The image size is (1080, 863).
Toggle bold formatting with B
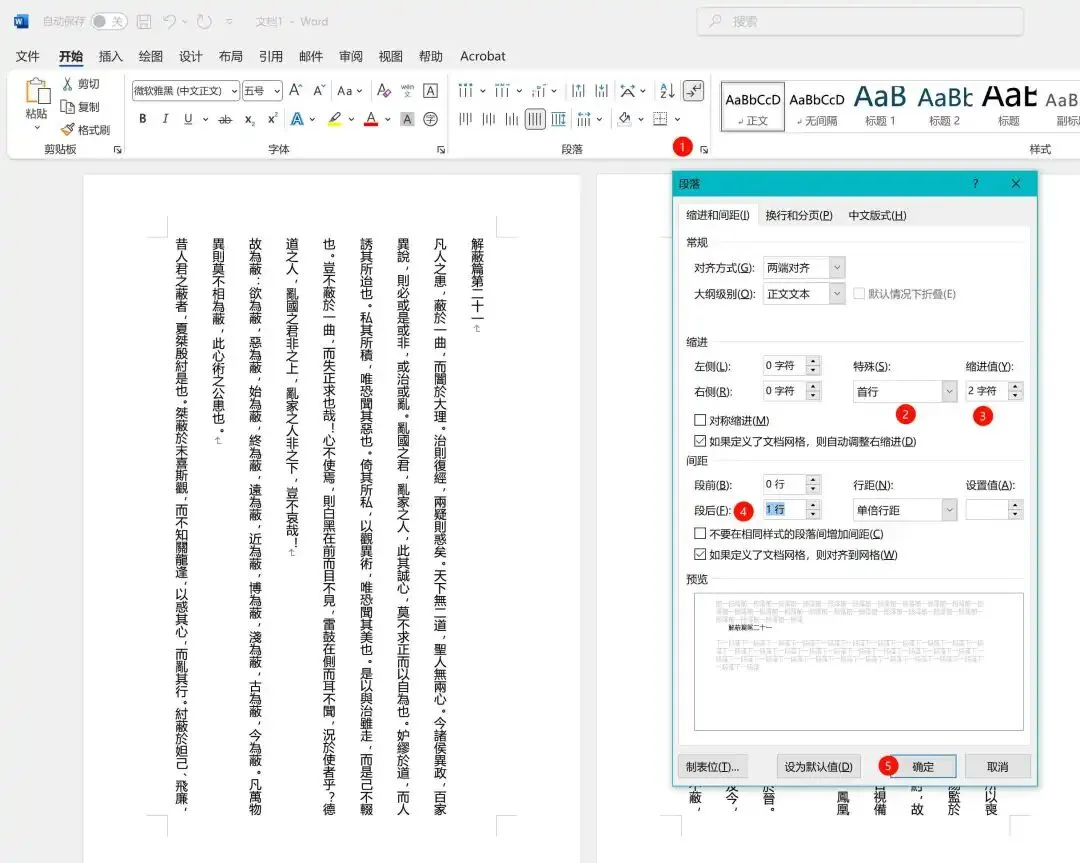click(143, 119)
